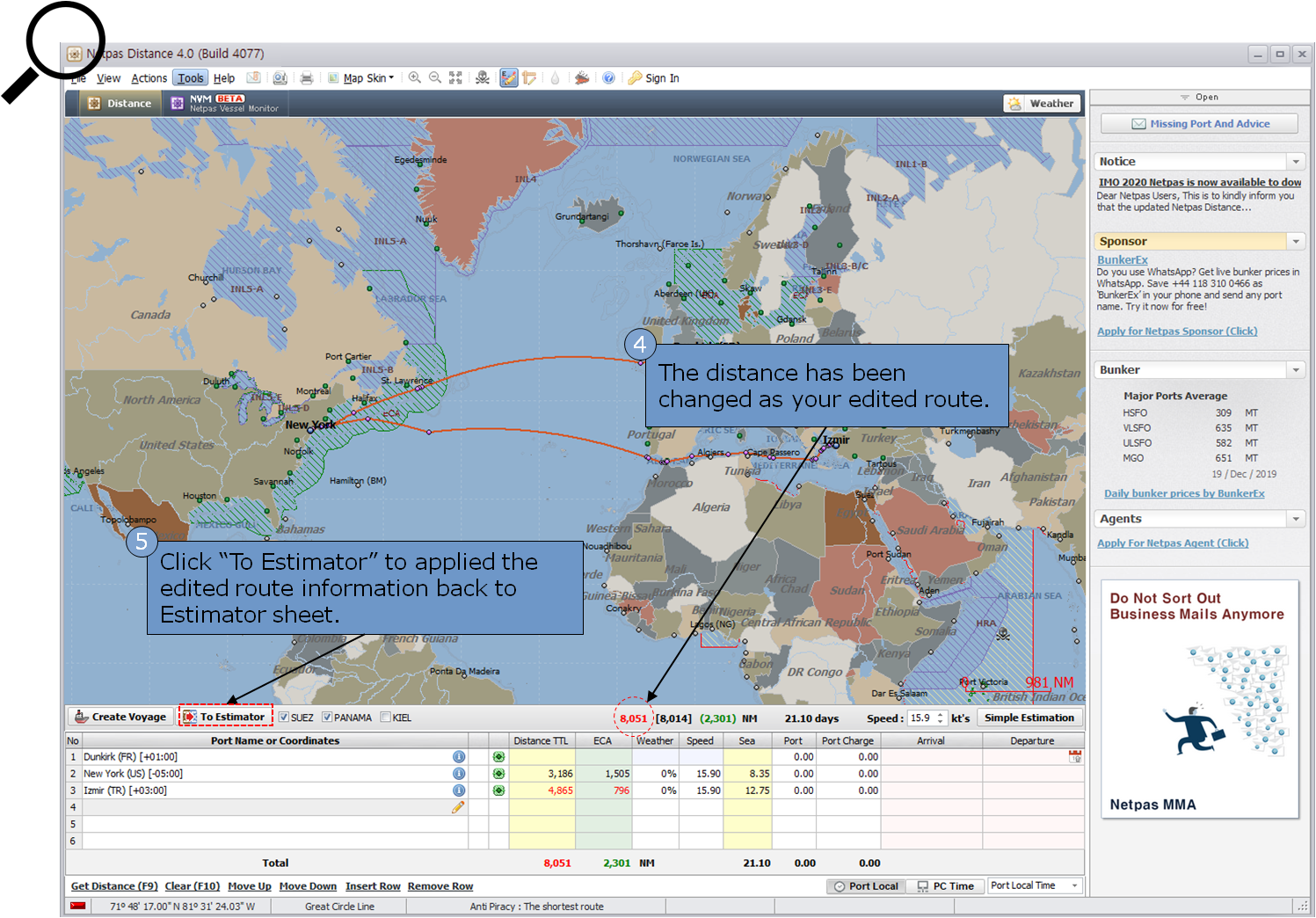Collapse the Agents panel arrow
This screenshot has width=1316, height=918.
1296,520
